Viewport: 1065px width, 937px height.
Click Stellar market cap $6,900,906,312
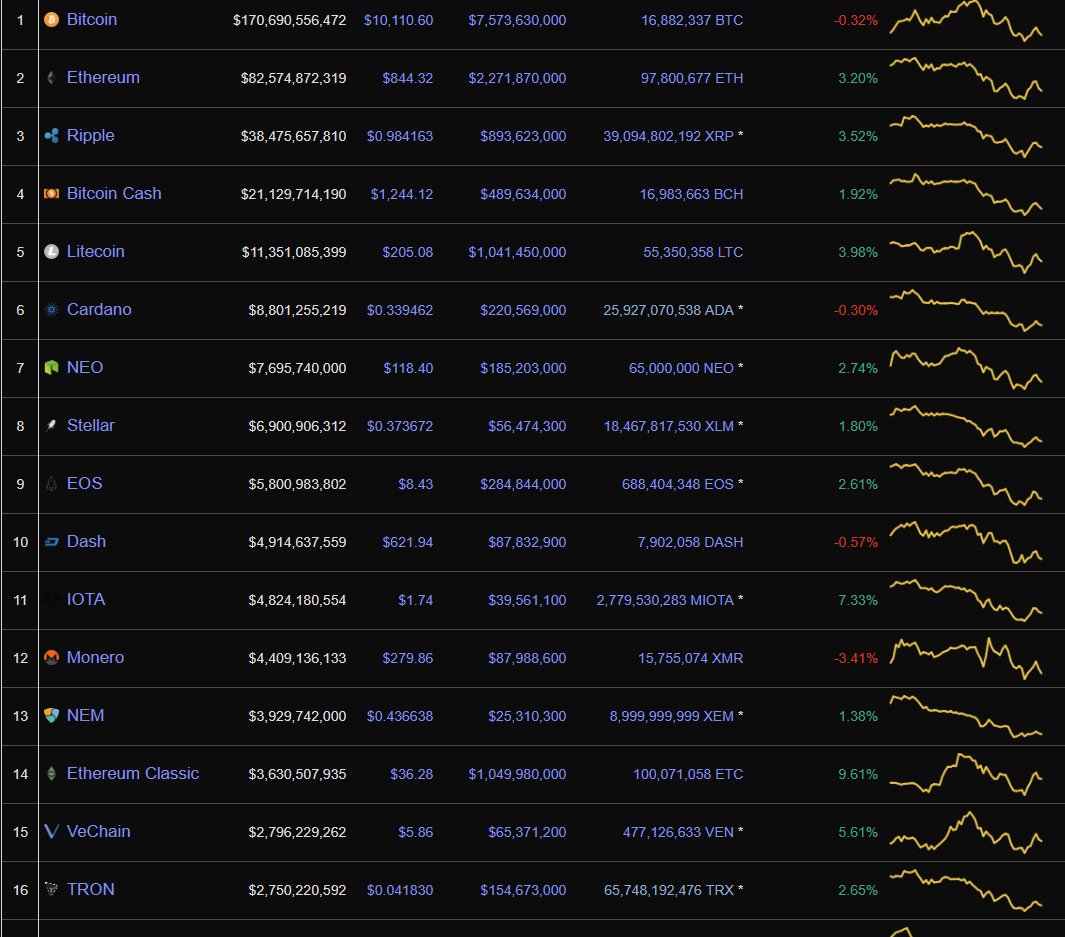pyautogui.click(x=297, y=426)
